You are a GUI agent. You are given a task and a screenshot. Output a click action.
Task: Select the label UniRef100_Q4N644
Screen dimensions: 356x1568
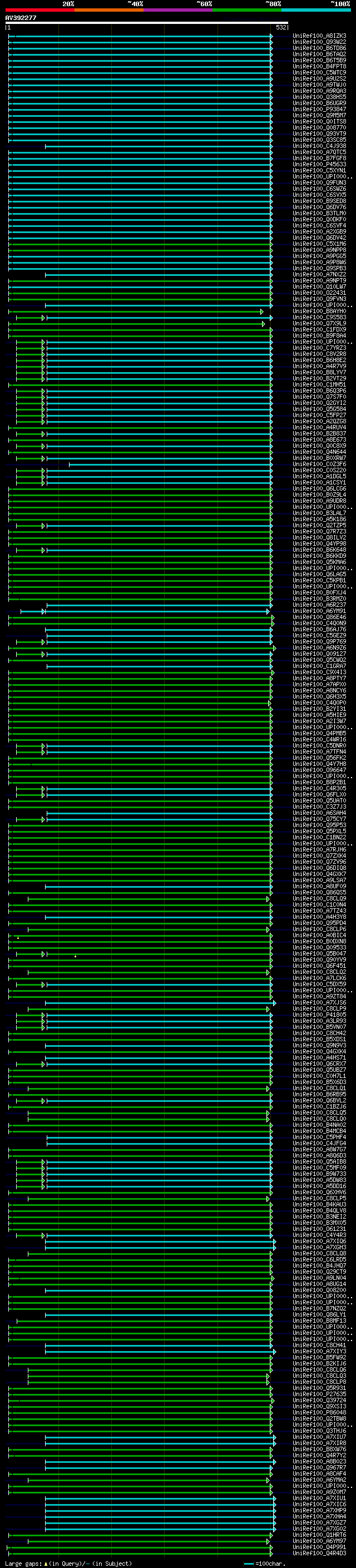319,452
